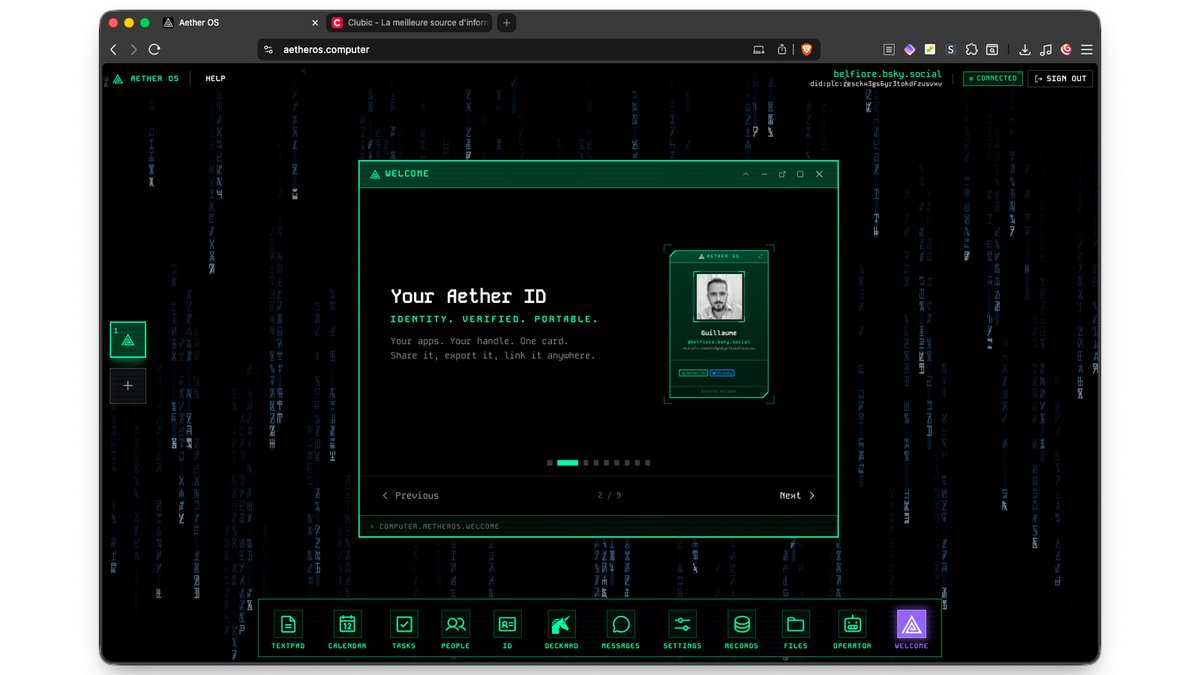Open the Tasks app icon
1200x675 pixels.
[404, 624]
